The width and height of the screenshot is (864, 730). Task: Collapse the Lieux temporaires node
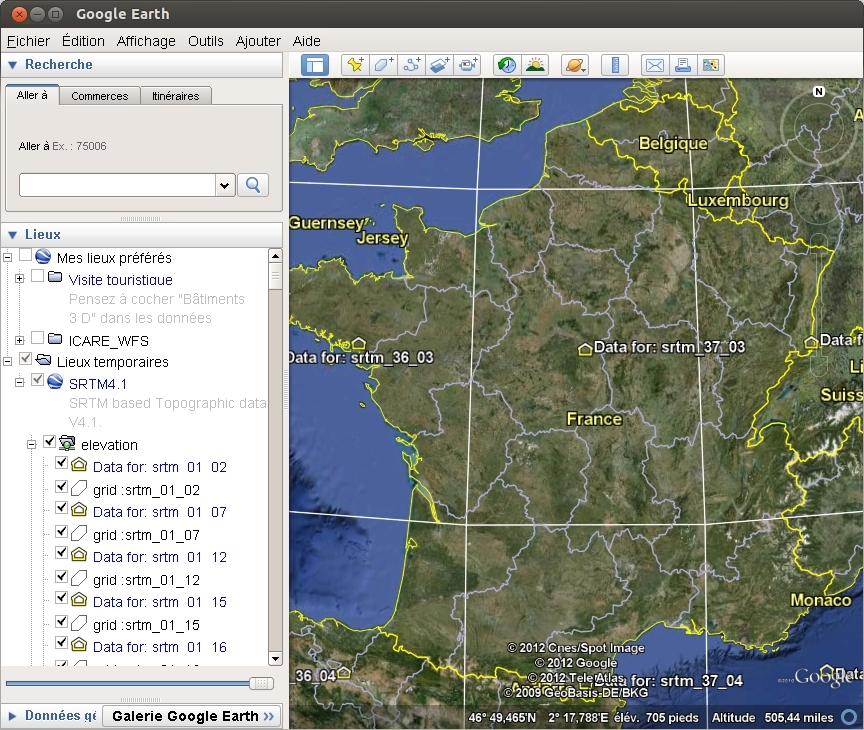tap(8, 361)
